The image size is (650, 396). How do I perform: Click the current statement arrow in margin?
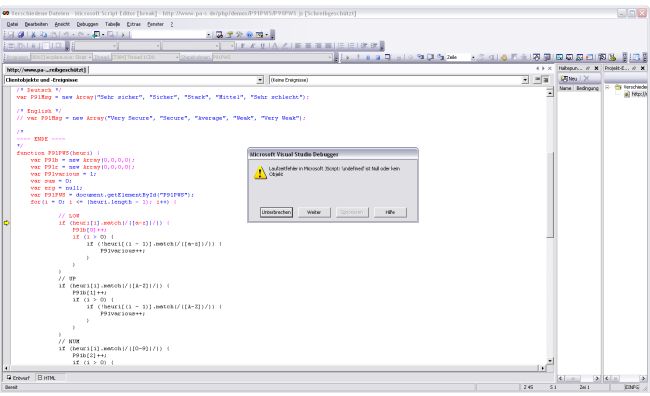point(6,223)
